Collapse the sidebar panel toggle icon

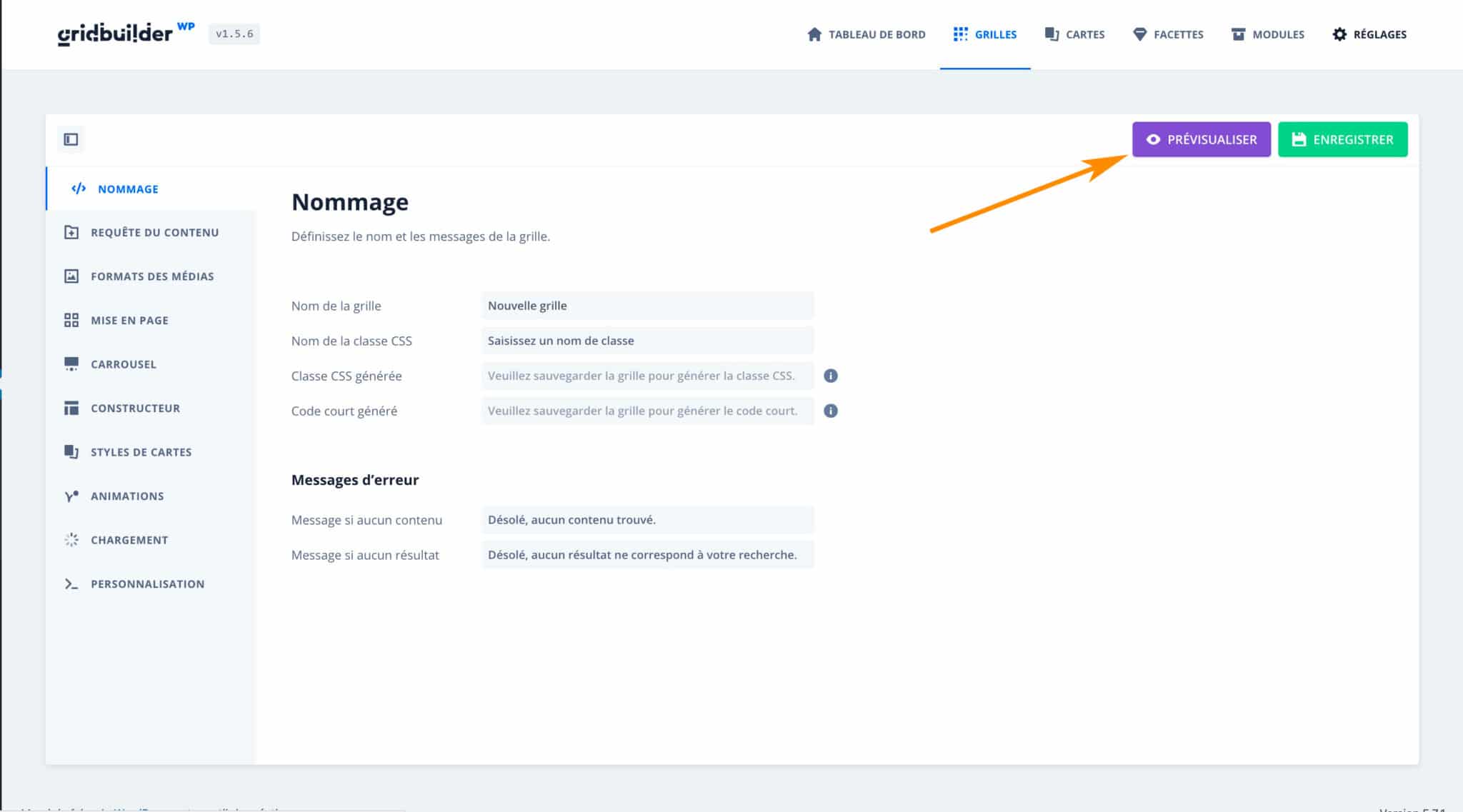click(x=71, y=139)
